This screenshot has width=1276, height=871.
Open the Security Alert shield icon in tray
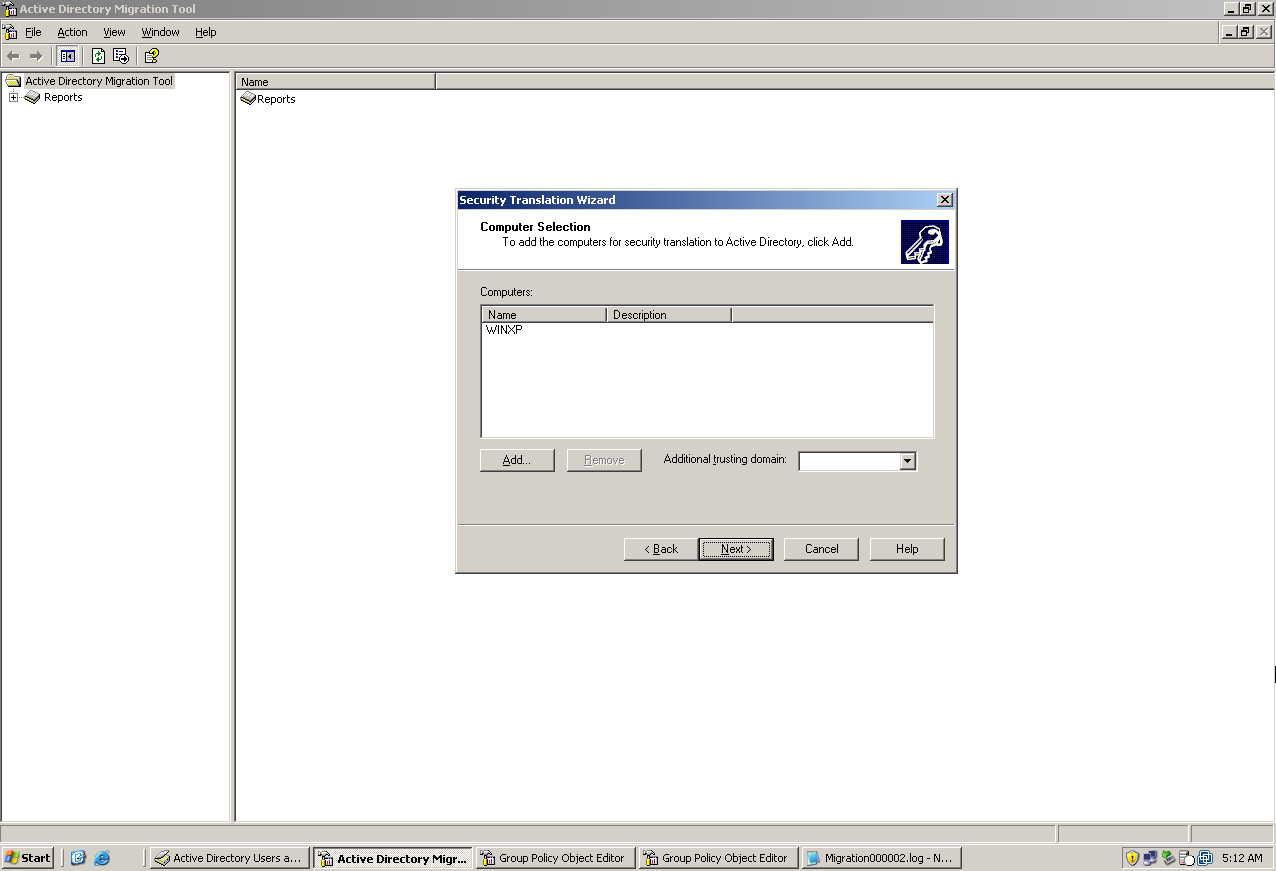(1132, 857)
